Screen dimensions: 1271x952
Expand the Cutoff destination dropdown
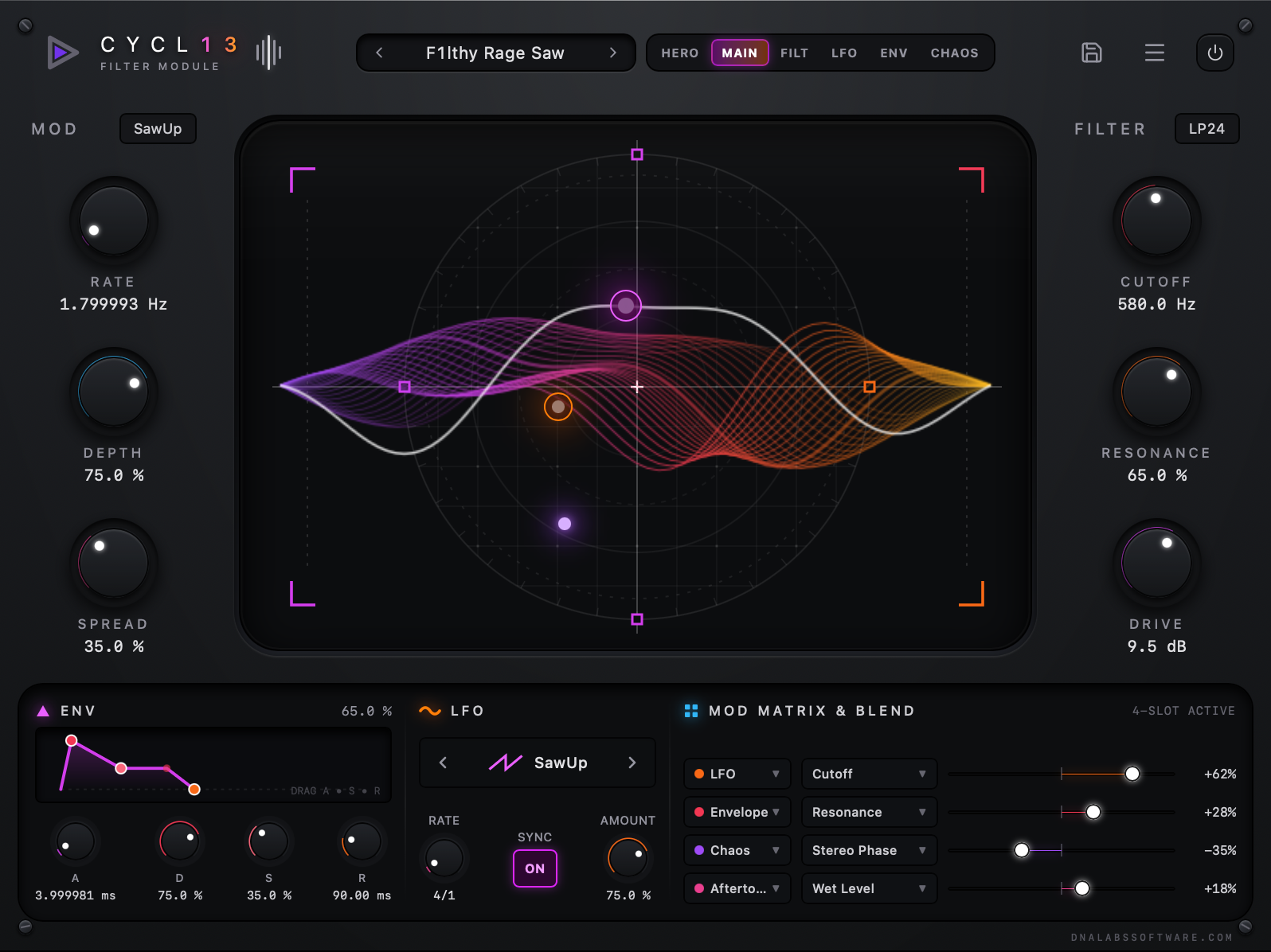(870, 774)
